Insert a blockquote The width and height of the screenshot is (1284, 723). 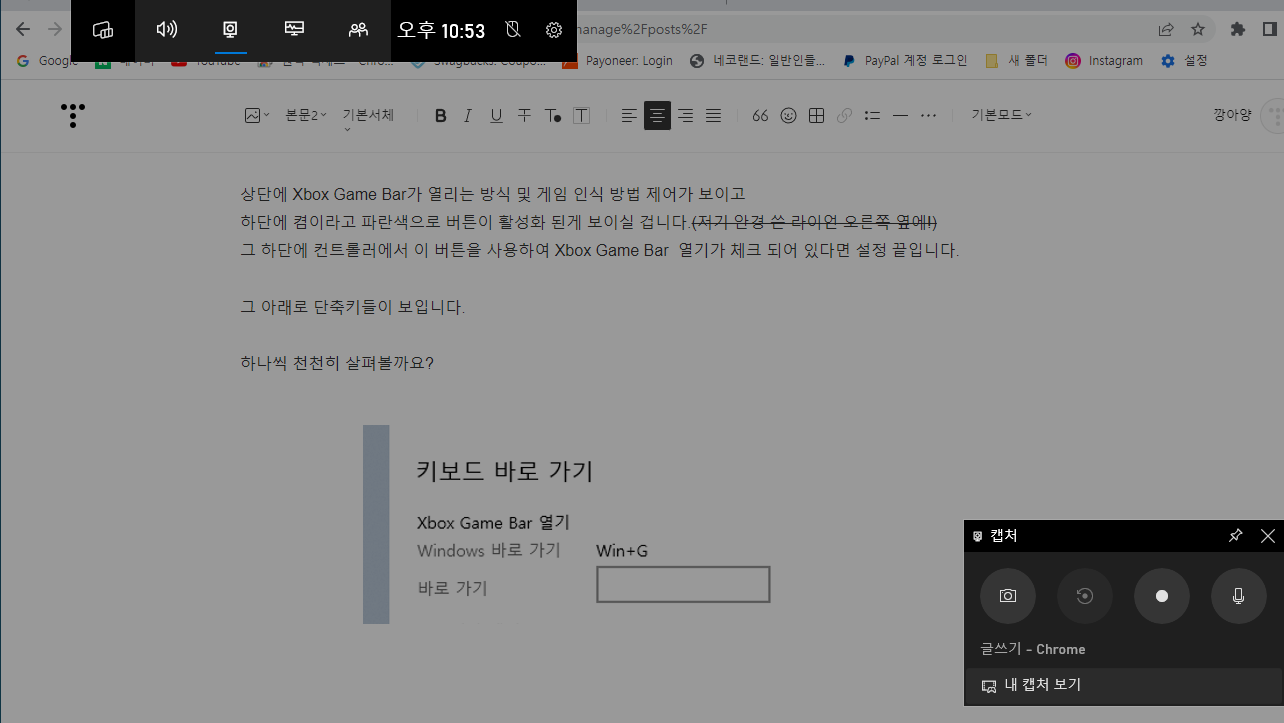coord(760,116)
